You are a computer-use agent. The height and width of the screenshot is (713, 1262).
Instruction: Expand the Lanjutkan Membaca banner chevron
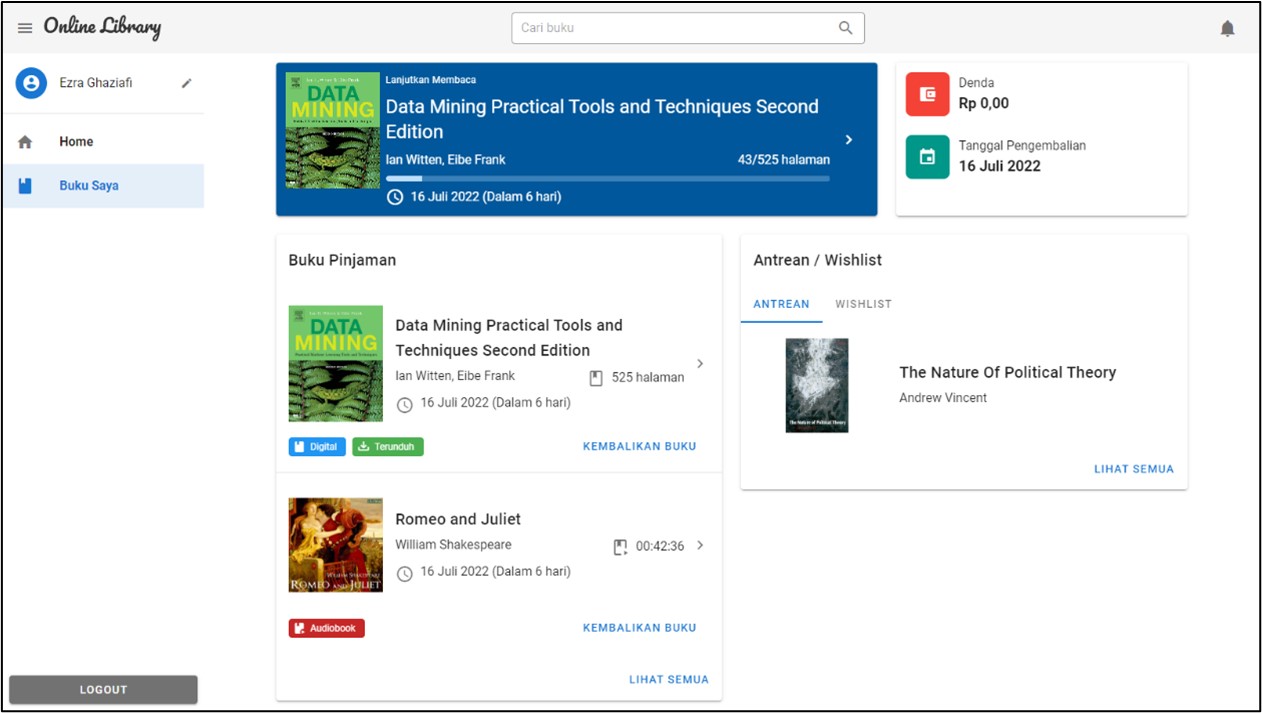(x=848, y=139)
